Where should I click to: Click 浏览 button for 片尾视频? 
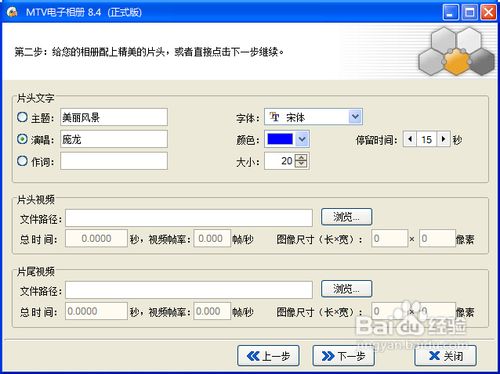click(x=346, y=289)
